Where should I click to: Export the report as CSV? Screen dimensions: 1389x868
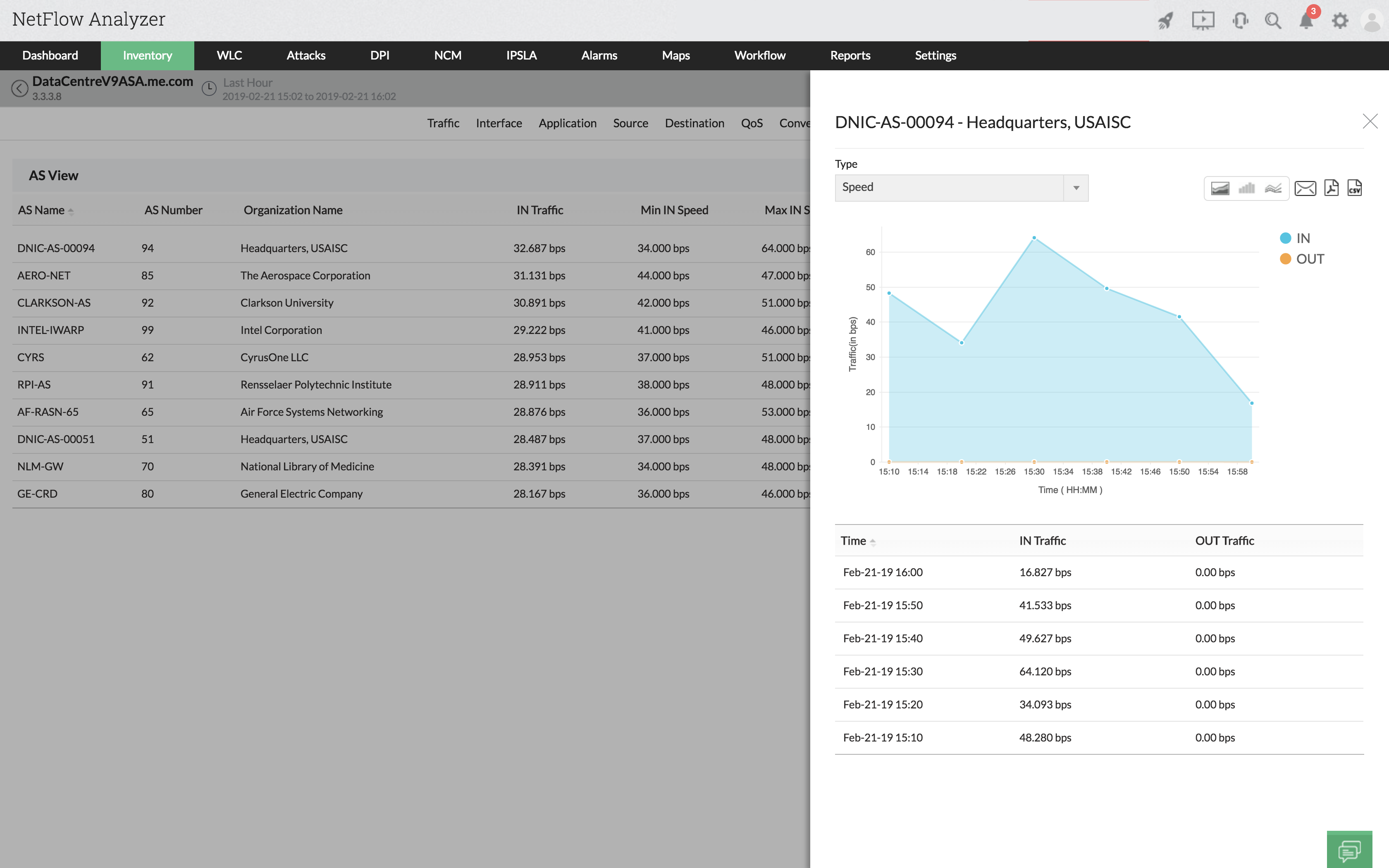tap(1355, 188)
